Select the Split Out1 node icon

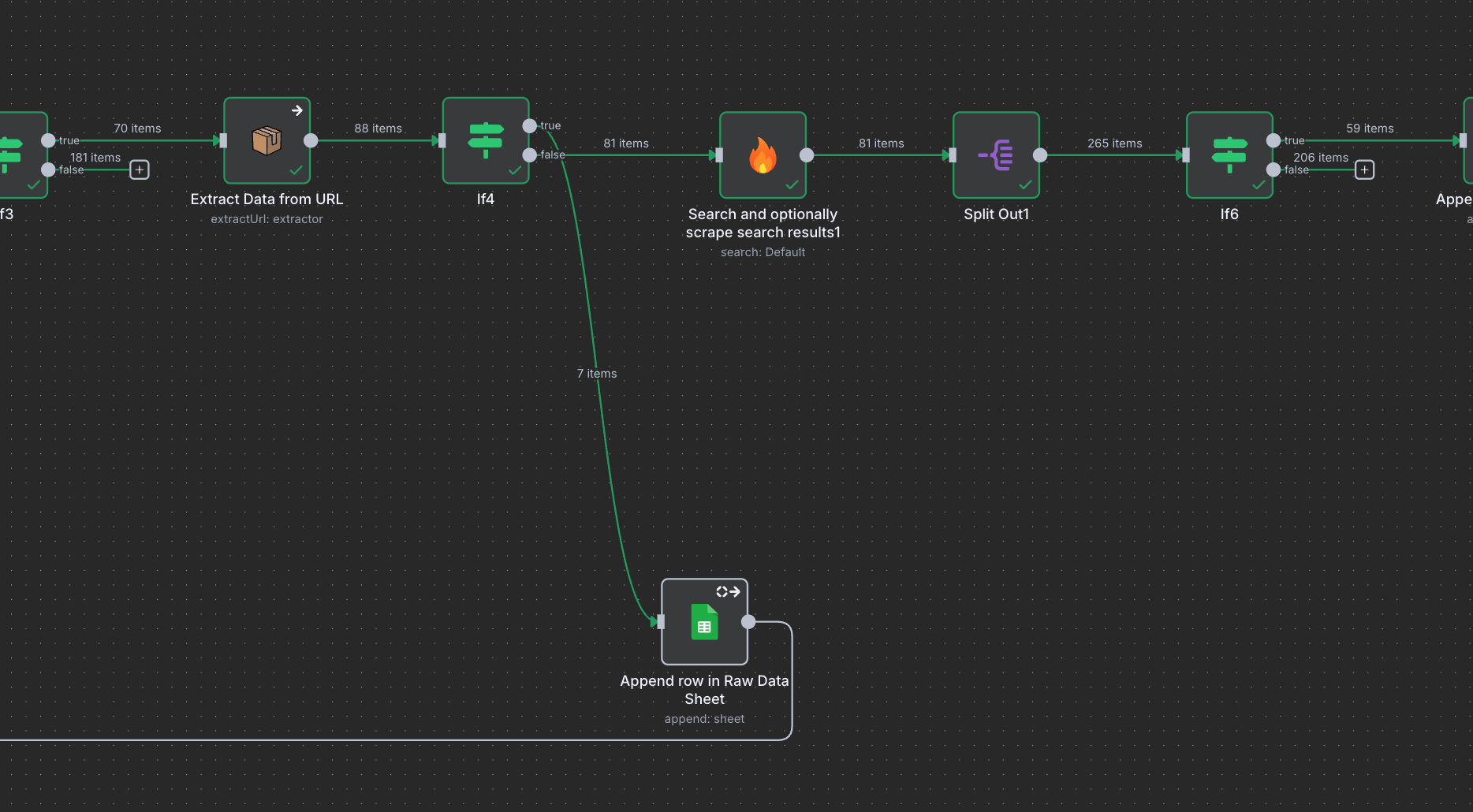[996, 155]
